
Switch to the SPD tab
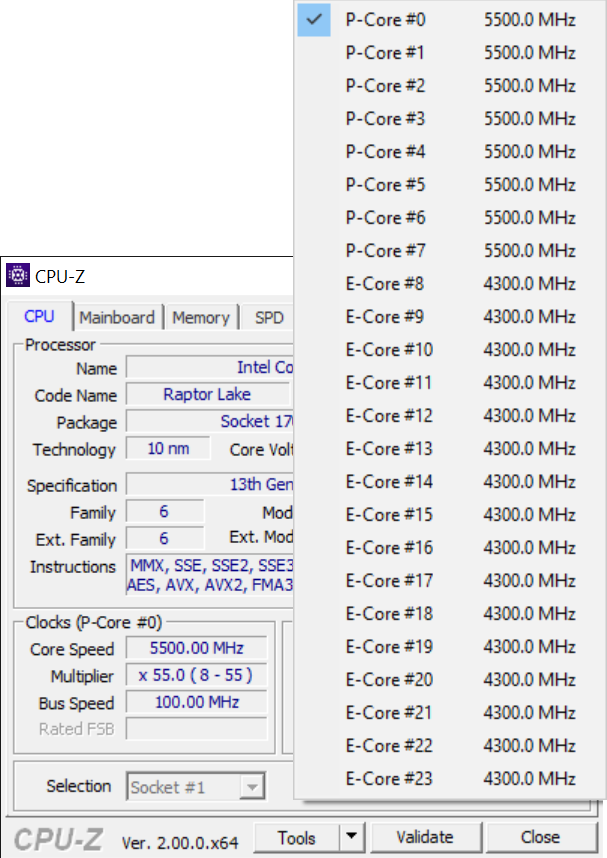(269, 317)
